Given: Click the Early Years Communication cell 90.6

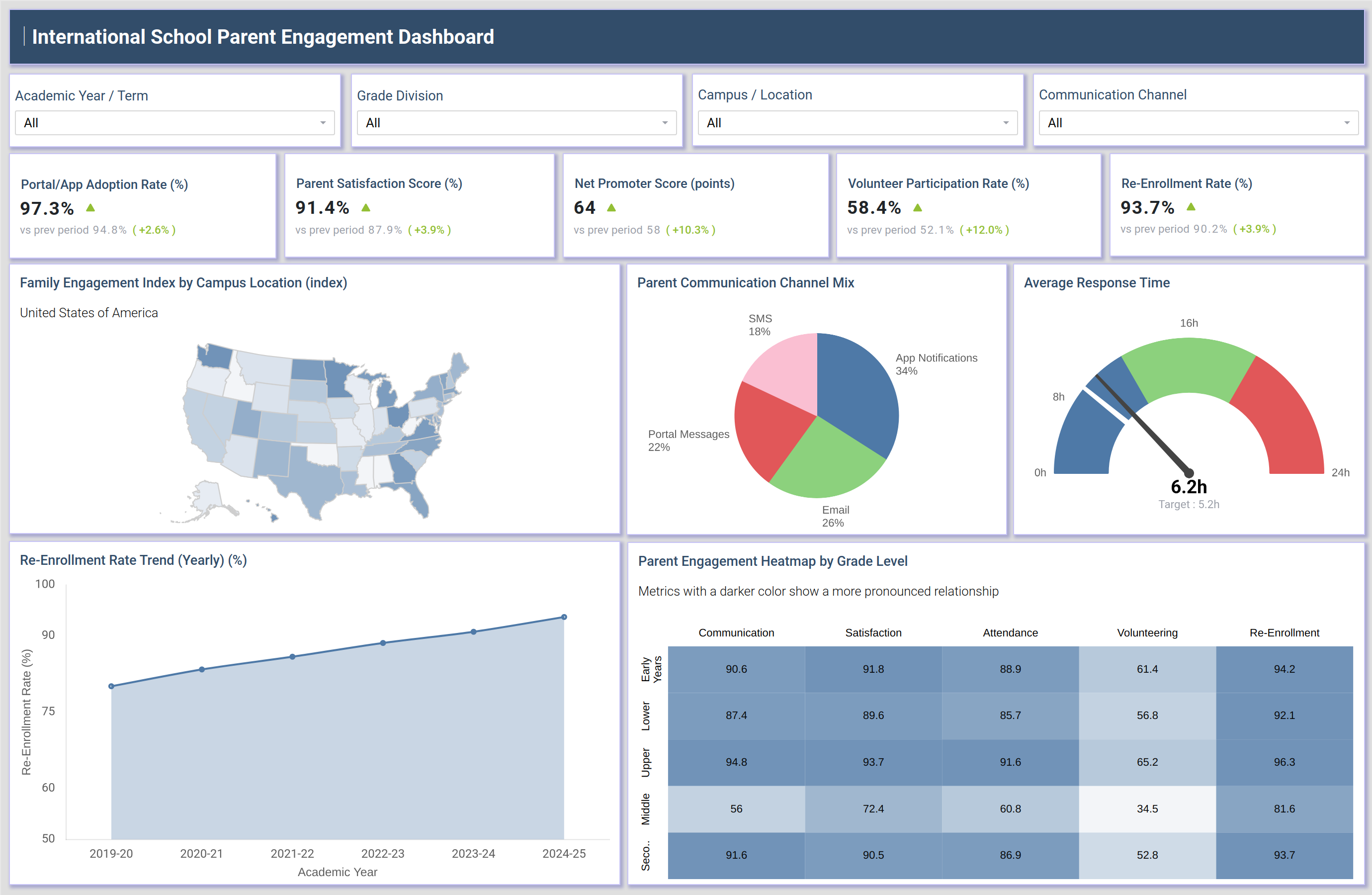Looking at the screenshot, I should pyautogui.click(x=736, y=669).
